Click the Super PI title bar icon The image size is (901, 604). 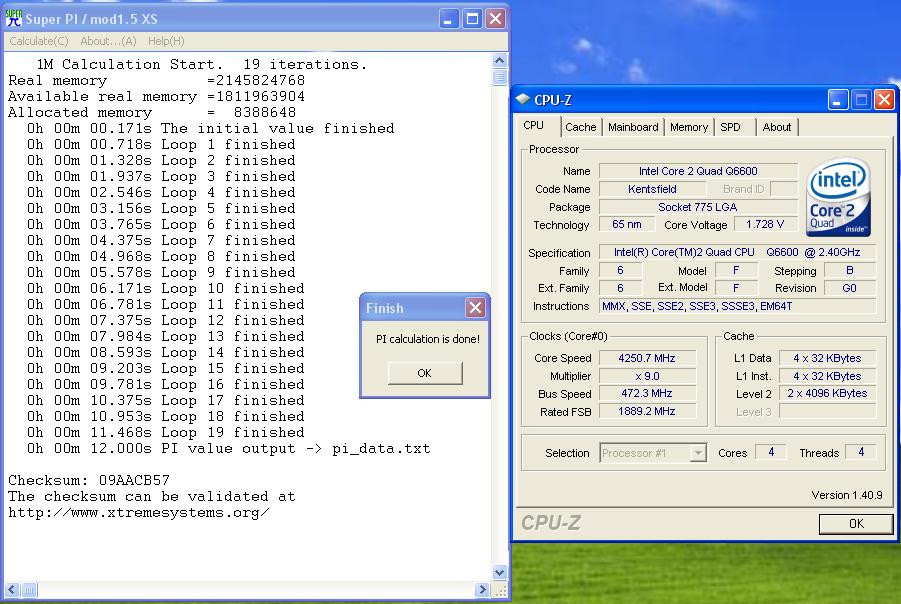coord(14,18)
